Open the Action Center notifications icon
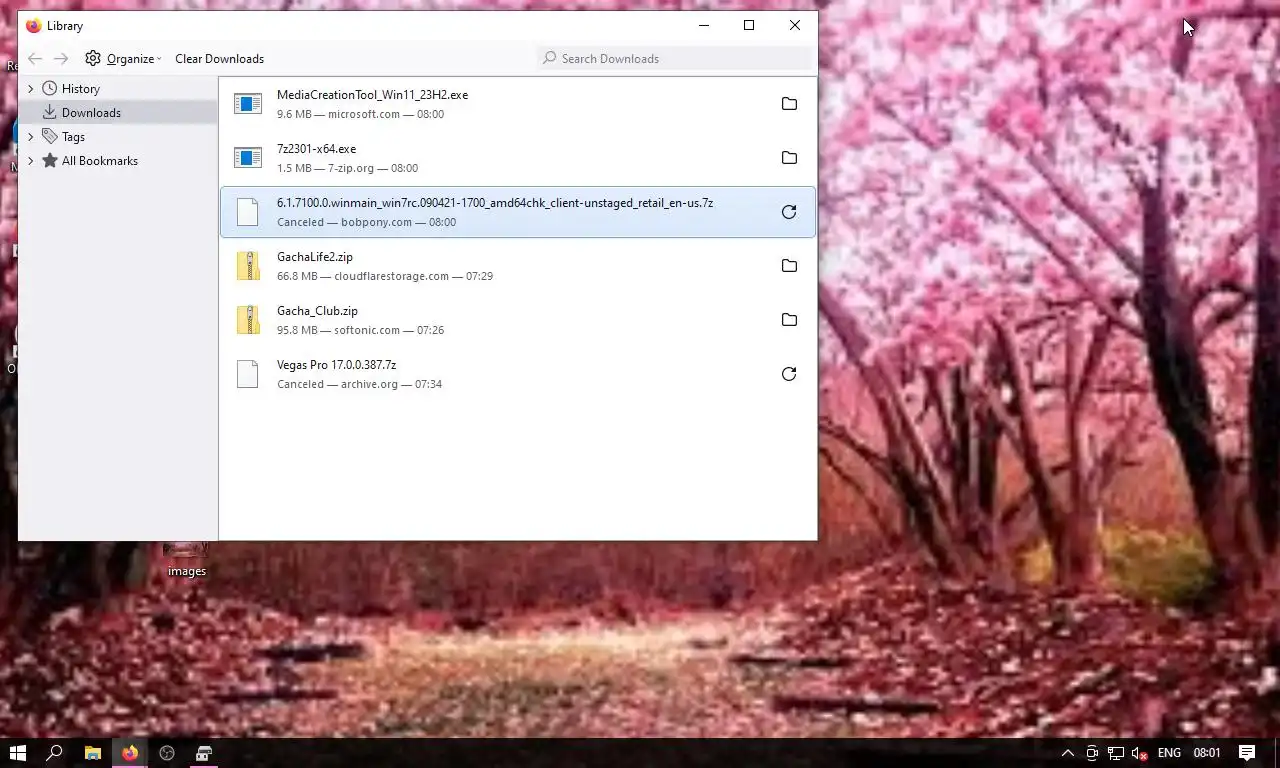This screenshot has width=1280, height=768. (1247, 753)
